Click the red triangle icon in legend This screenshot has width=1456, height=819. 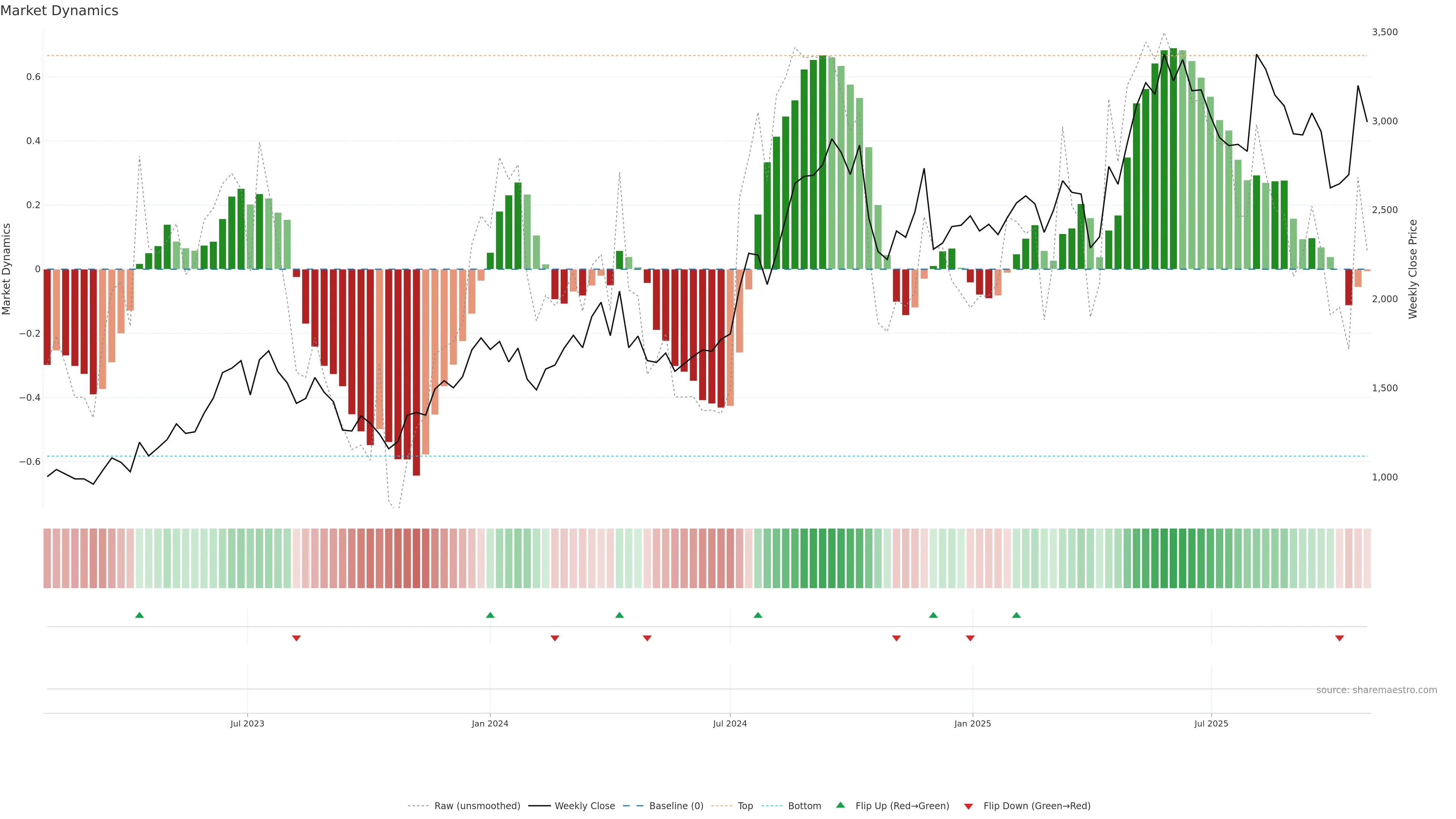[968, 806]
